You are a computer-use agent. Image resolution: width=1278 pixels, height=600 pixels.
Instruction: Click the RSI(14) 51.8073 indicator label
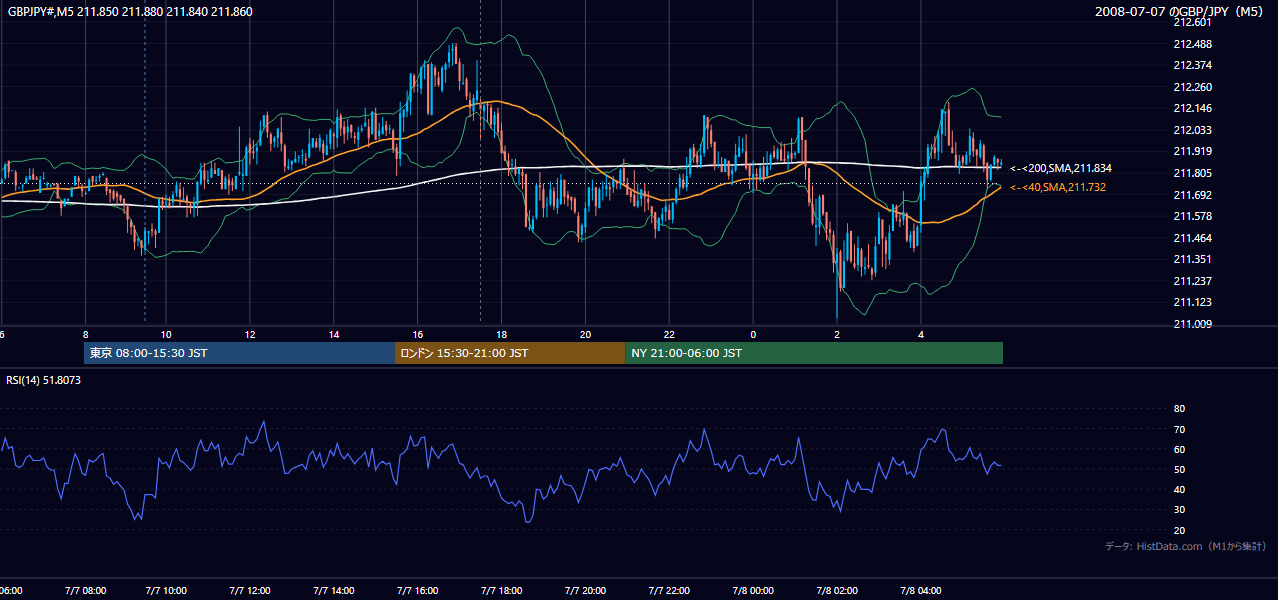[x=44, y=380]
